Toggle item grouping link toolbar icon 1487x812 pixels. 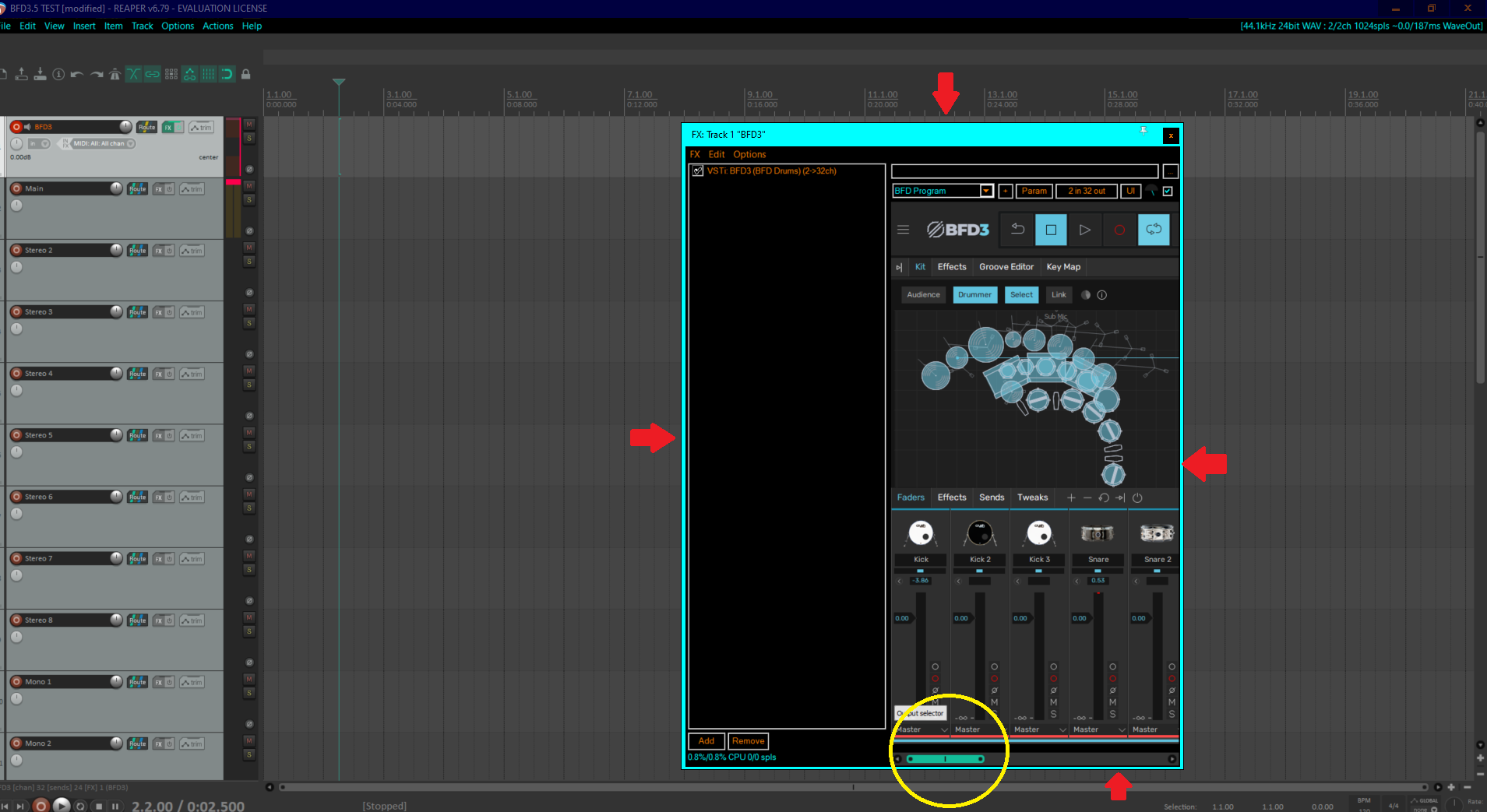coord(153,74)
